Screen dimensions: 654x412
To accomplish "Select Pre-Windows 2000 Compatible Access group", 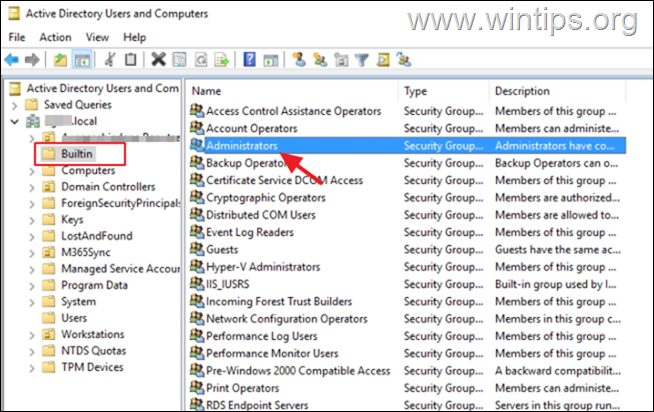I will (298, 370).
